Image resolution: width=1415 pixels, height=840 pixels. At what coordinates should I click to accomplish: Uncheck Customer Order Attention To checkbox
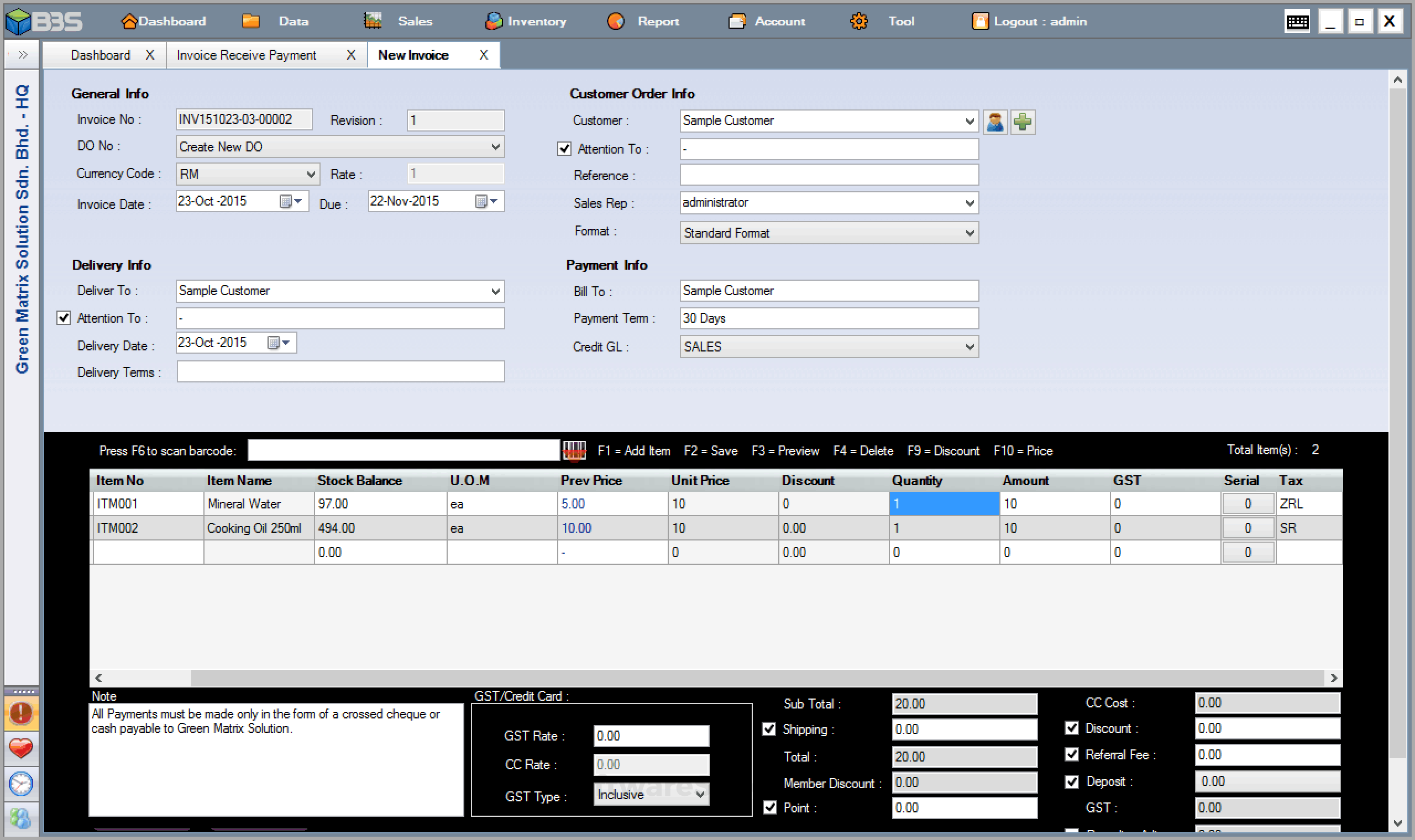click(x=564, y=149)
